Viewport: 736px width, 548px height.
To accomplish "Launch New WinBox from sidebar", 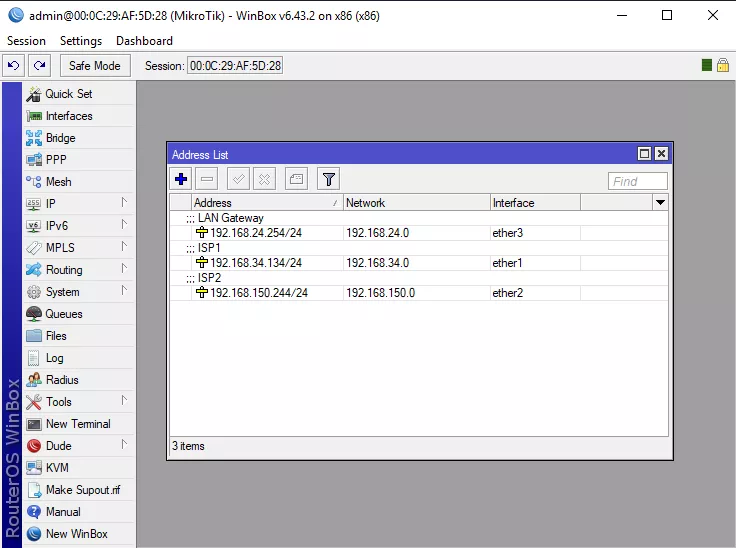I will 79,534.
